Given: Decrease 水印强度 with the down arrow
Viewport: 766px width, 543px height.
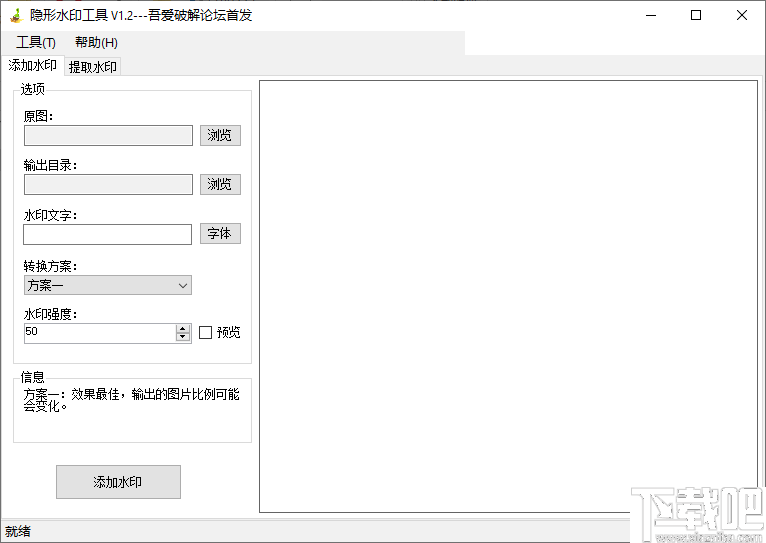Looking at the screenshot, I should 183,337.
